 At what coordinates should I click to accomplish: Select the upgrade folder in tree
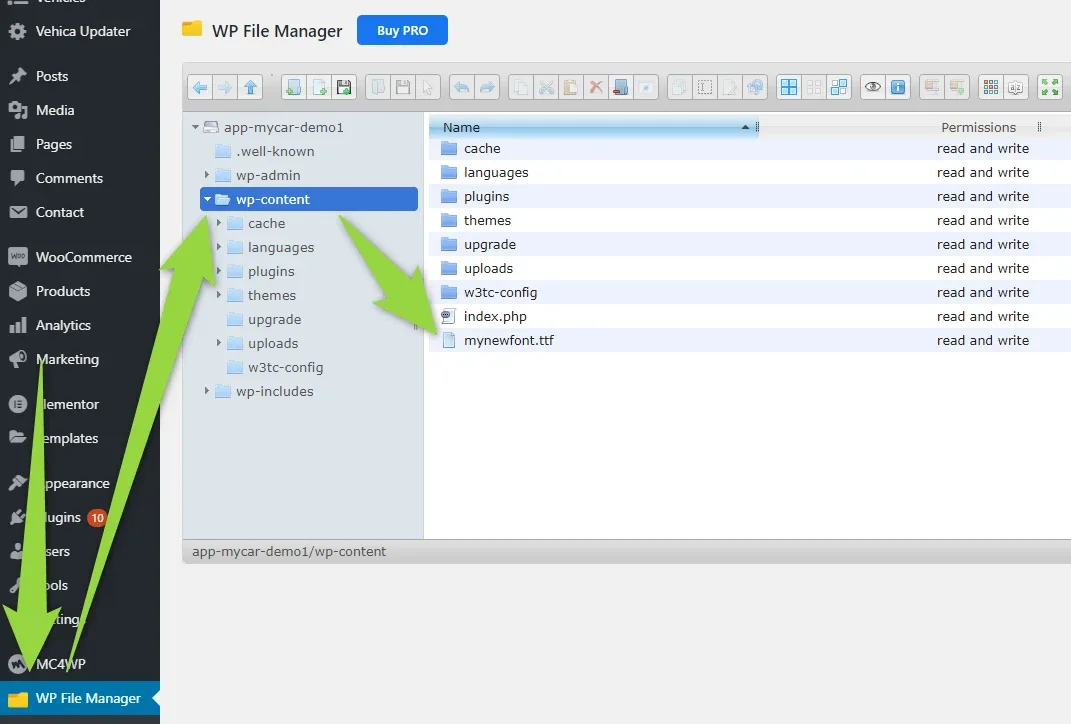tap(274, 320)
